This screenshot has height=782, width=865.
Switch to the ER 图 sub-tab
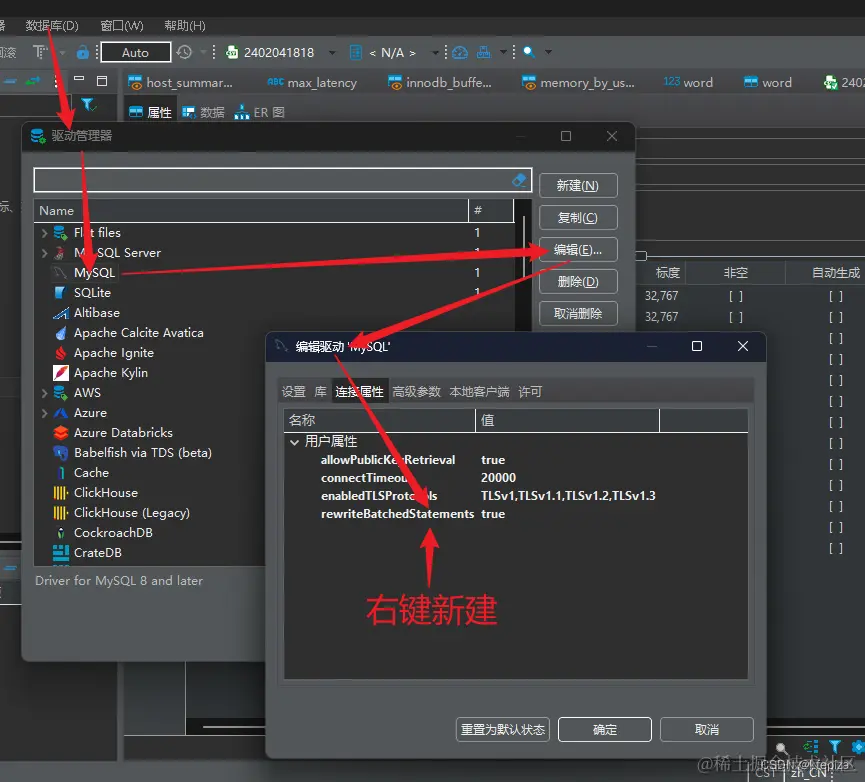[x=259, y=113]
